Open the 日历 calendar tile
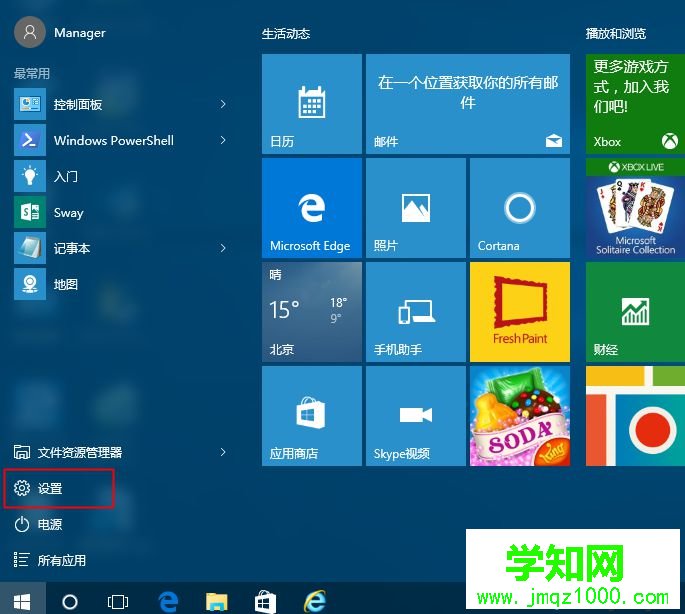This screenshot has height=614, width=685. tap(311, 104)
